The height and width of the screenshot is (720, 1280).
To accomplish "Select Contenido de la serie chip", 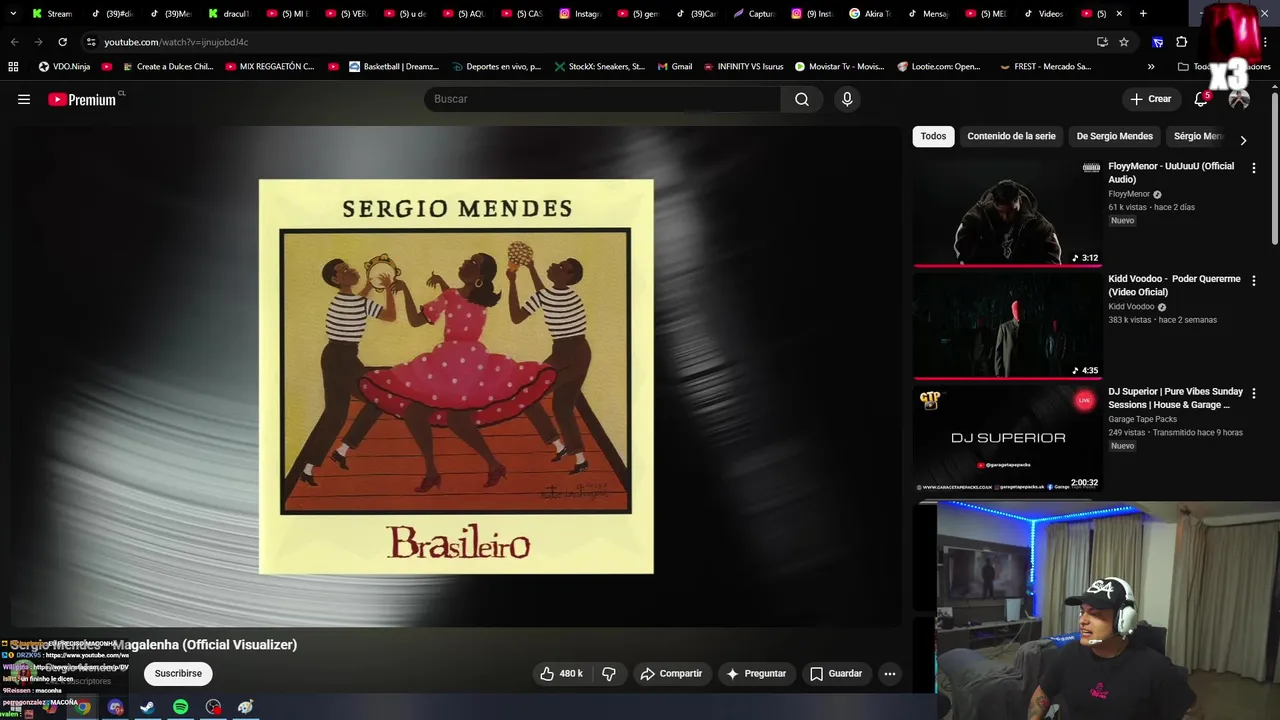I will coord(1011,136).
